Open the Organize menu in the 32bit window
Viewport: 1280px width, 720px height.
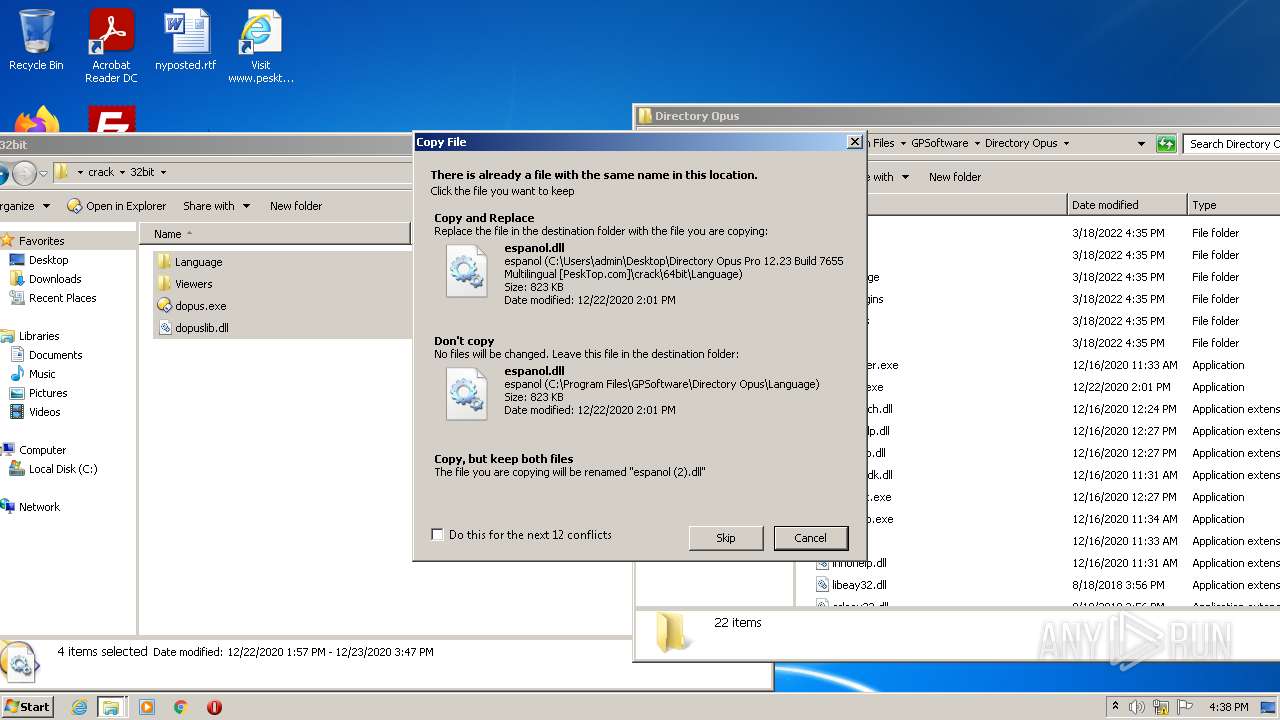pyautogui.click(x=24, y=206)
